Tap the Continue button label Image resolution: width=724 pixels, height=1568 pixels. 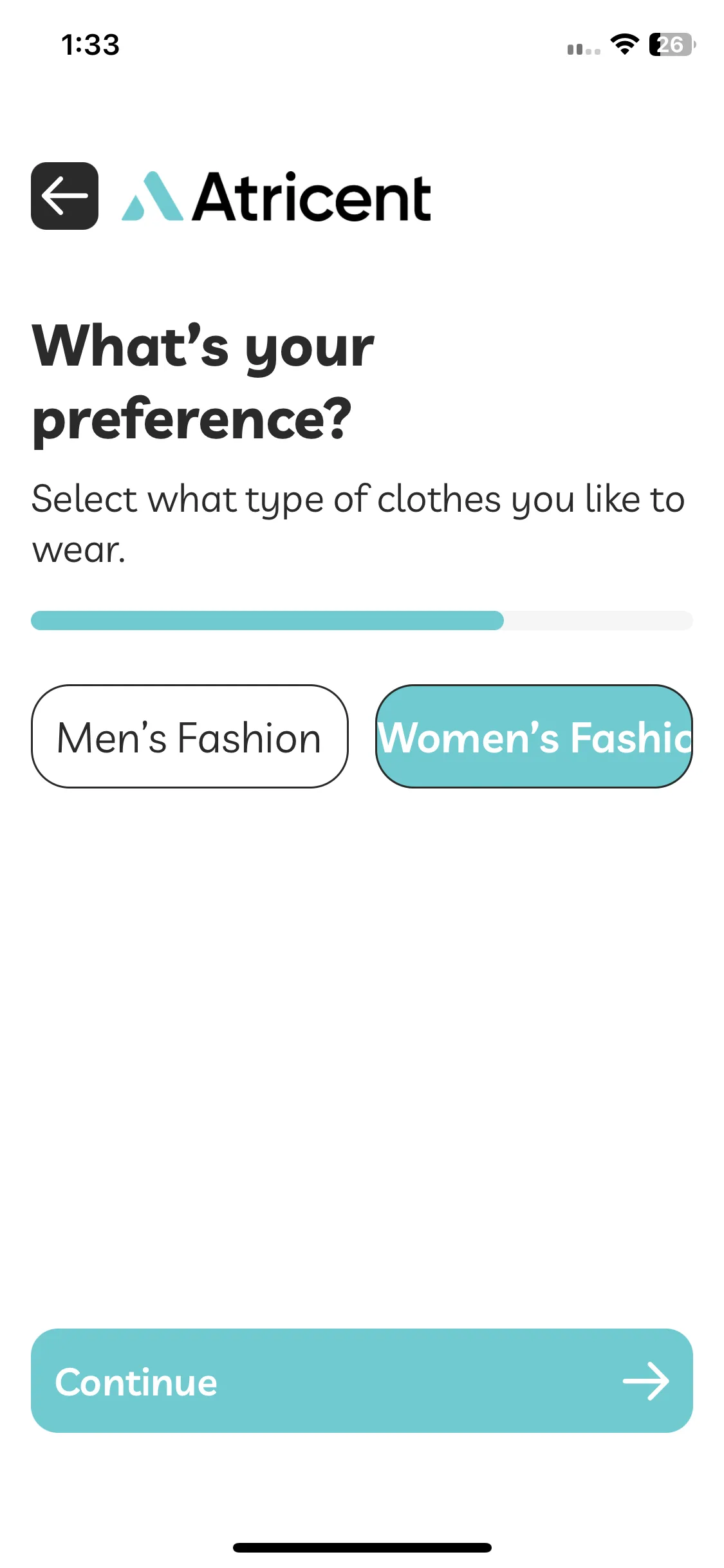click(x=136, y=1382)
